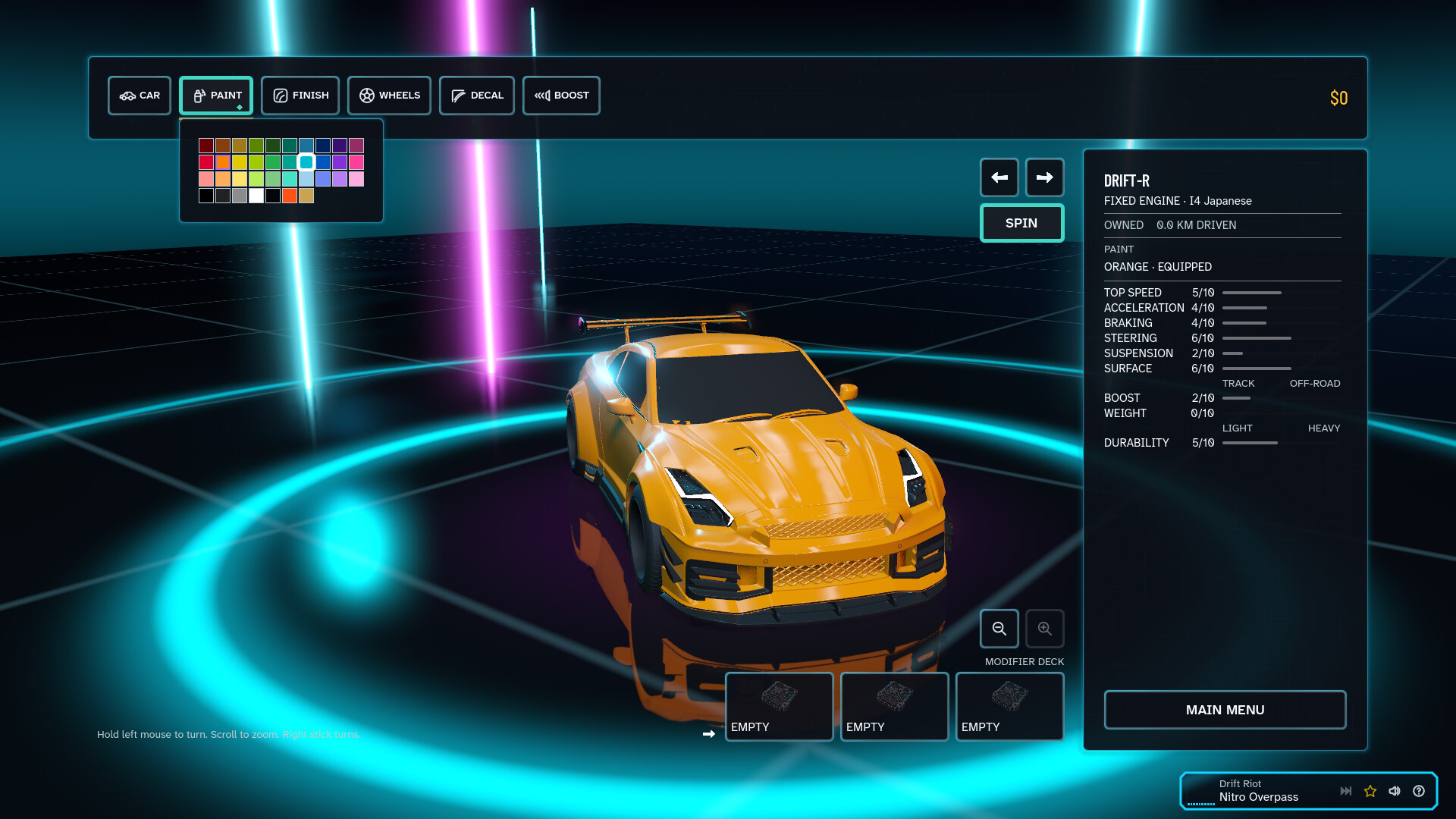Go to previous car with left arrow
Viewport: 1456px width, 819px height.
click(x=999, y=177)
